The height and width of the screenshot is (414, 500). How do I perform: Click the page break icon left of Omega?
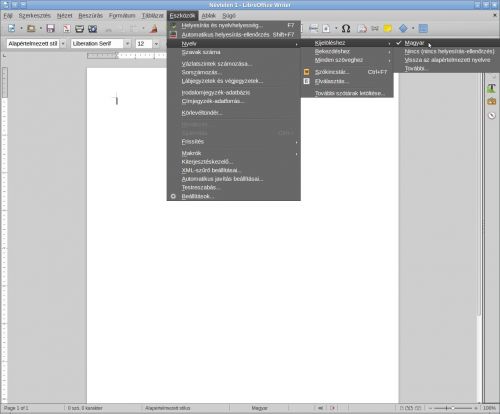point(313,29)
